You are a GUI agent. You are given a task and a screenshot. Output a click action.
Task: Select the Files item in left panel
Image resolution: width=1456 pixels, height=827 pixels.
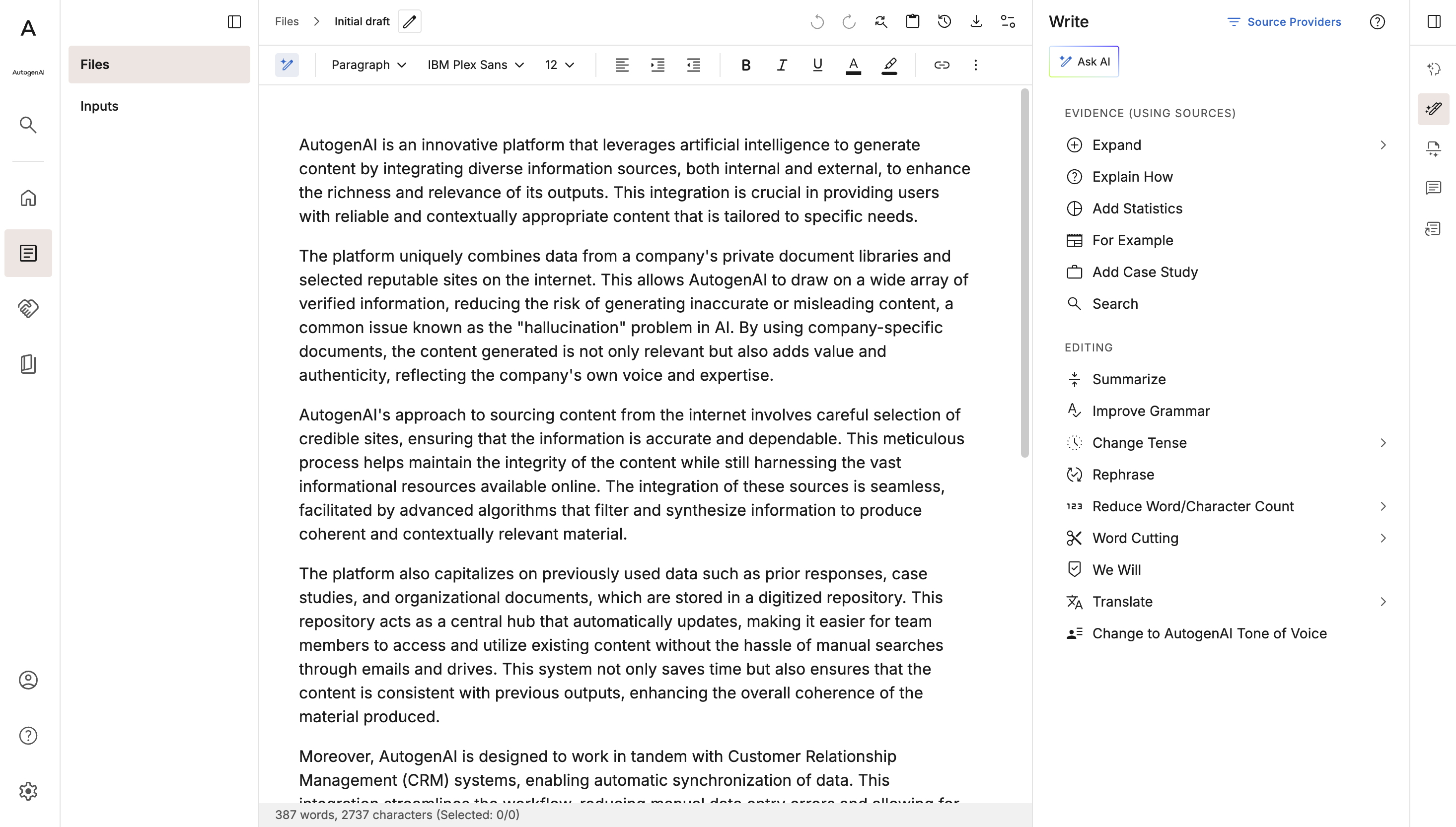coord(159,64)
